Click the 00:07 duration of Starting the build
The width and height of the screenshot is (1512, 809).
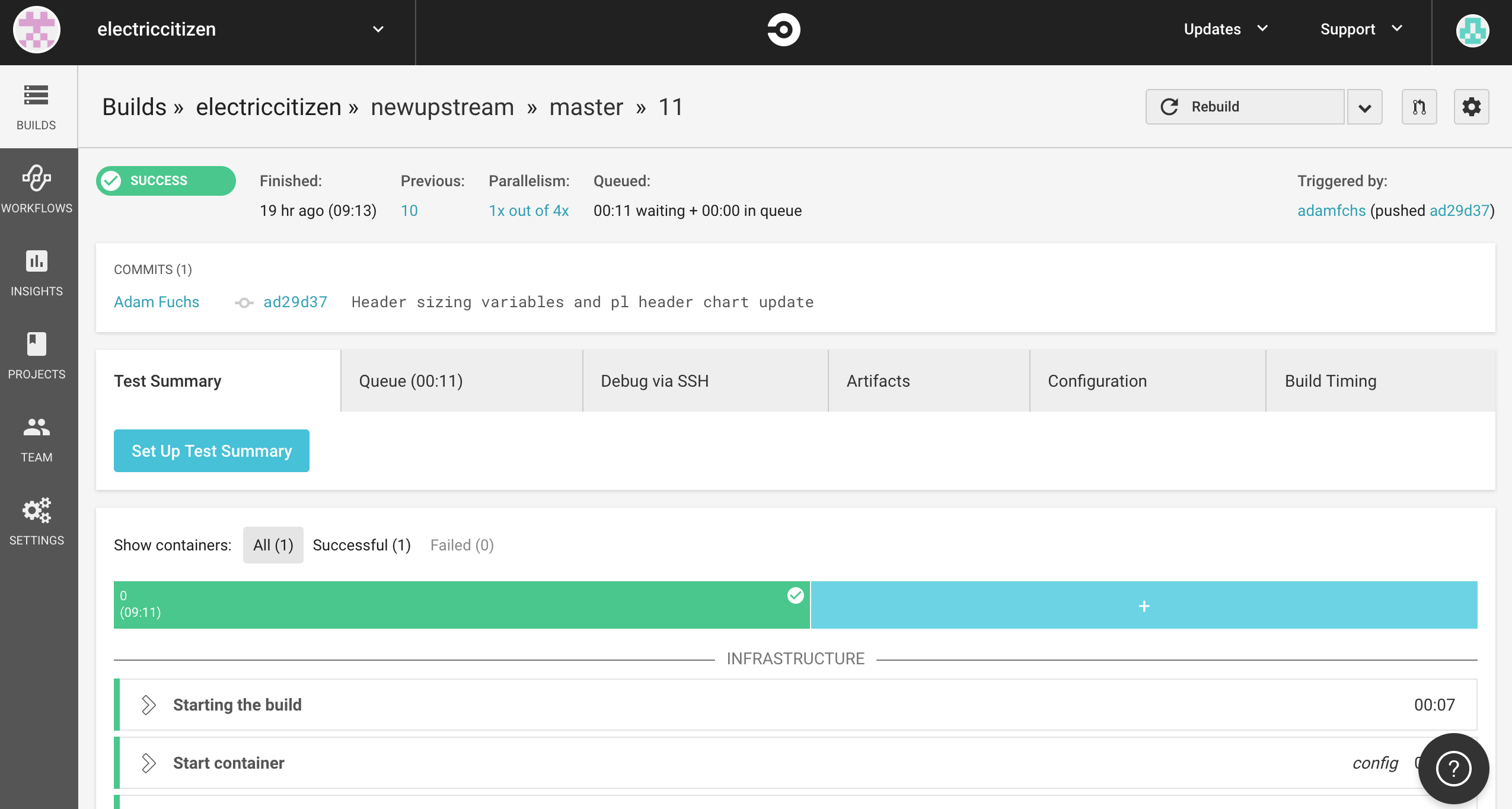1434,705
